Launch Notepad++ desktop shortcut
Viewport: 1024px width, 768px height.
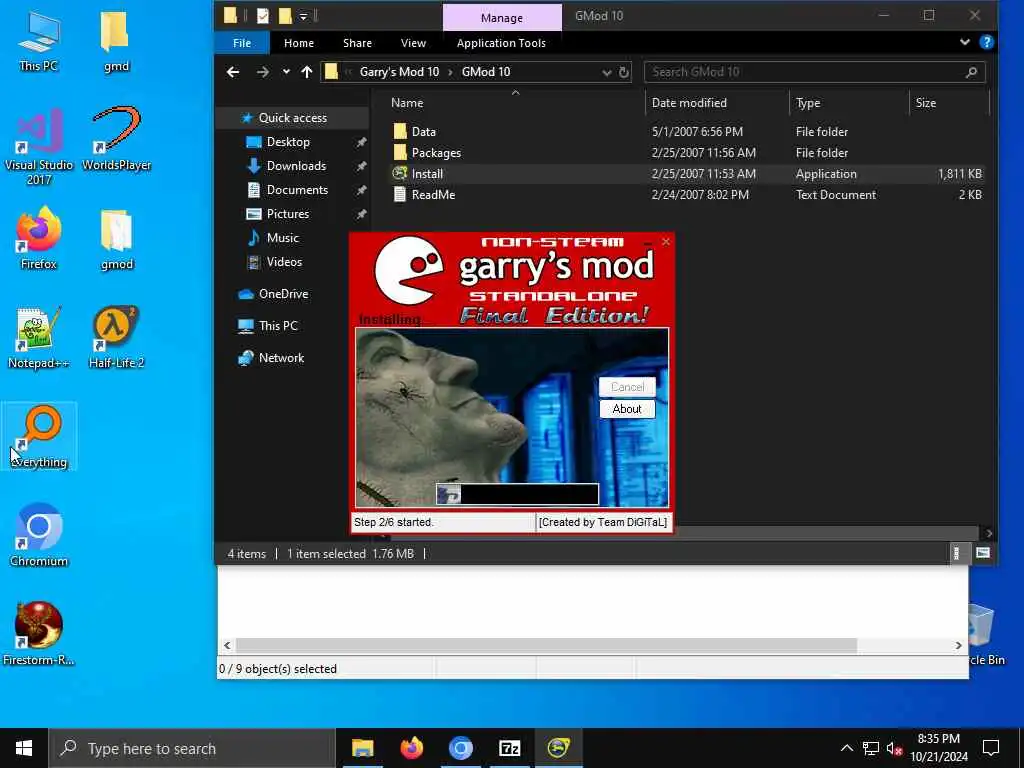point(39,338)
